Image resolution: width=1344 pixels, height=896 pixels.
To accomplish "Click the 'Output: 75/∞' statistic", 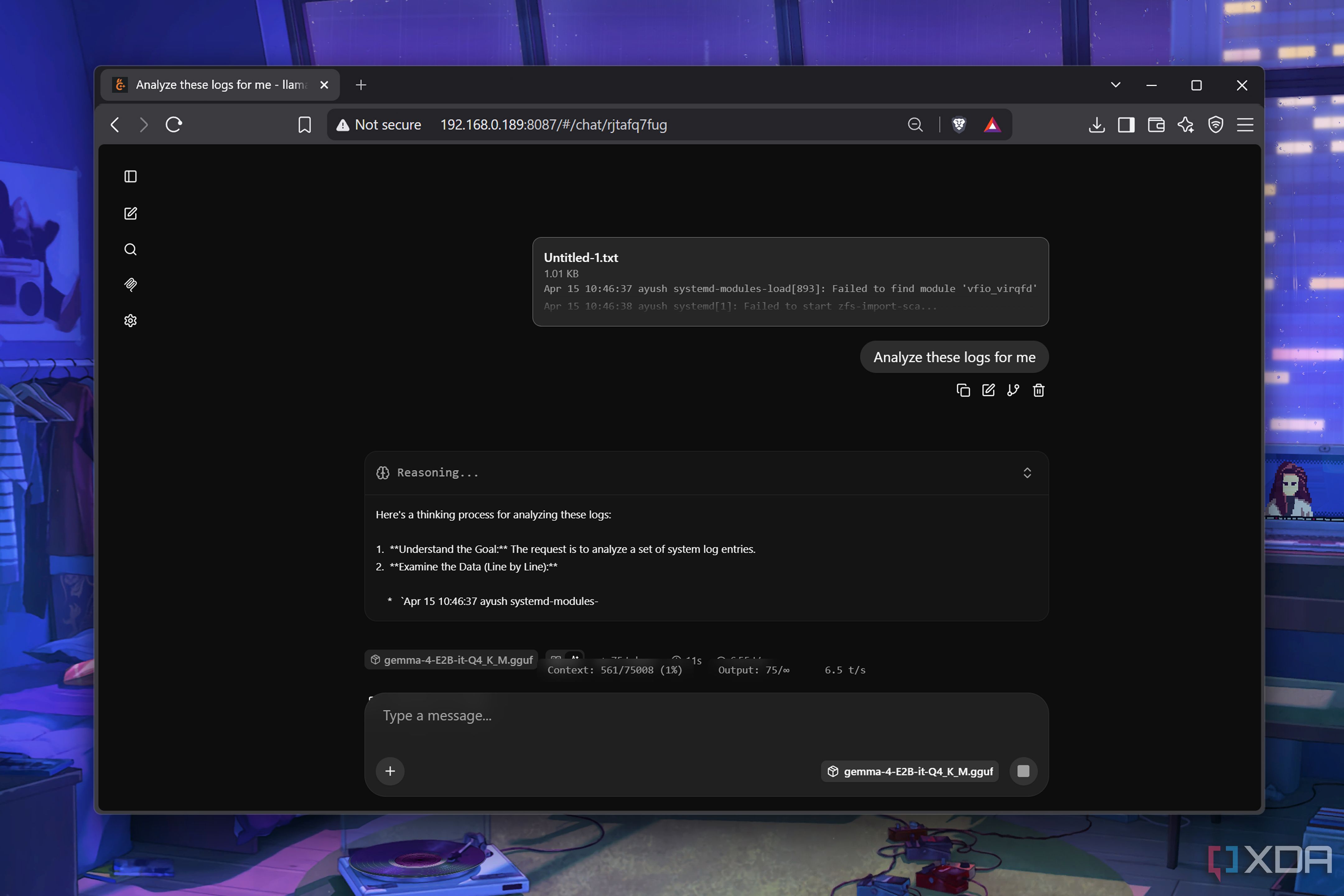I will (x=754, y=670).
